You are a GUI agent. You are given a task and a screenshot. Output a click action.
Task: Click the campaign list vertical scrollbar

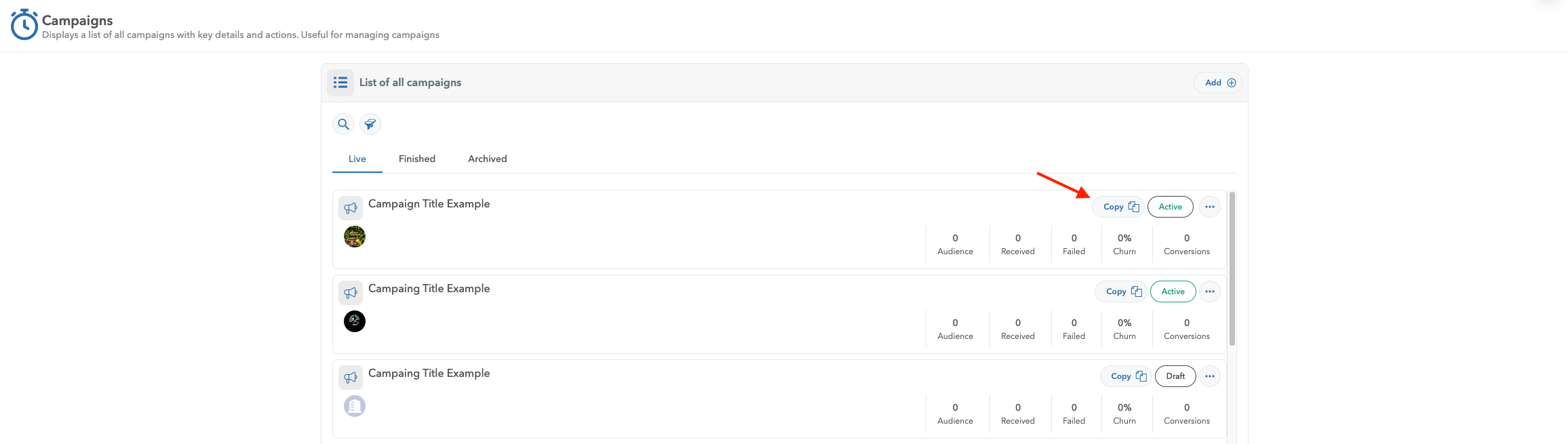(x=1232, y=268)
